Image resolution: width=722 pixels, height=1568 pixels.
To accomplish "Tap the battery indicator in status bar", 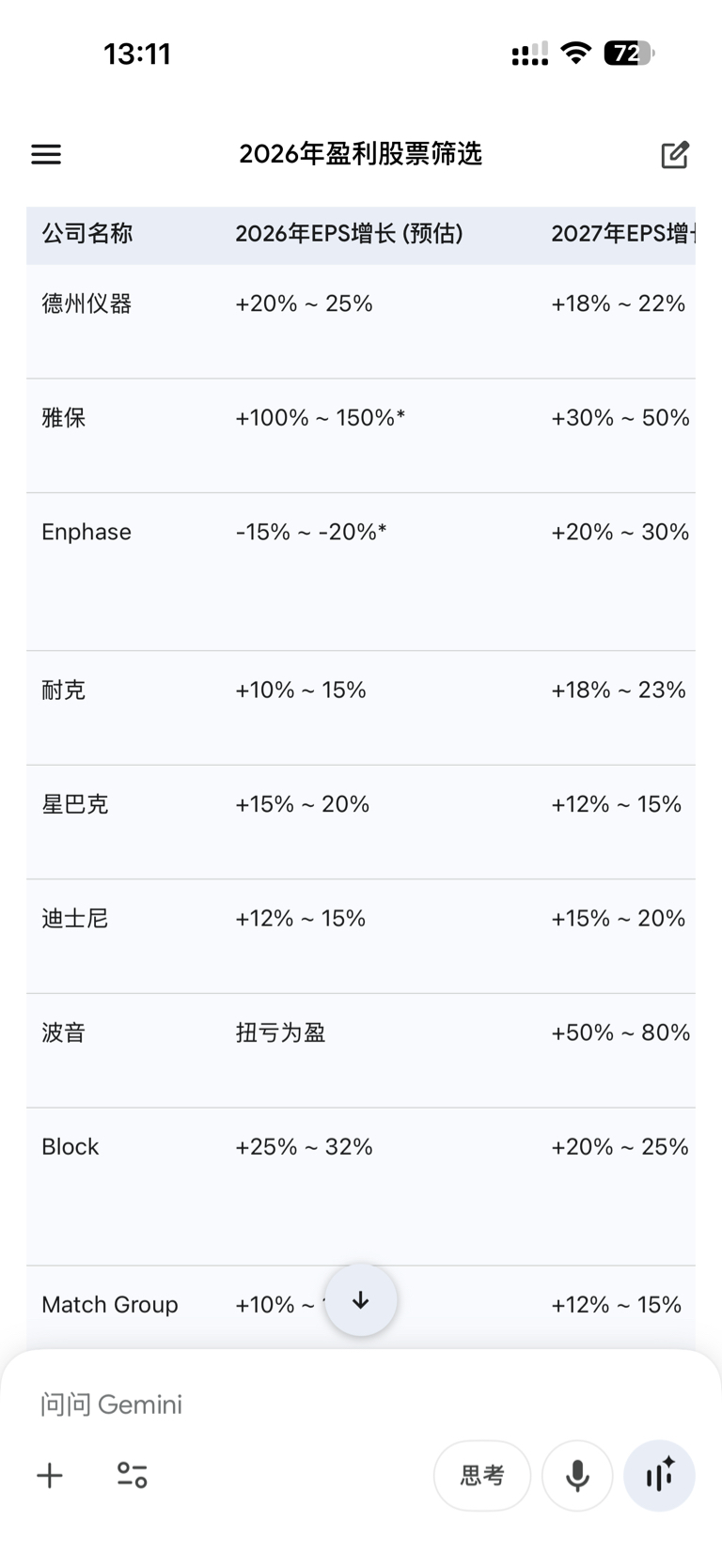I will pyautogui.click(x=628, y=54).
